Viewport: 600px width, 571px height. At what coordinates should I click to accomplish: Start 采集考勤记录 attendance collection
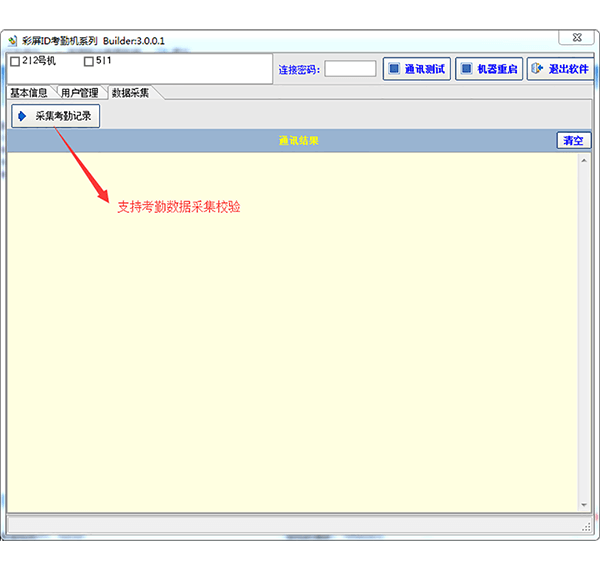[x=56, y=116]
